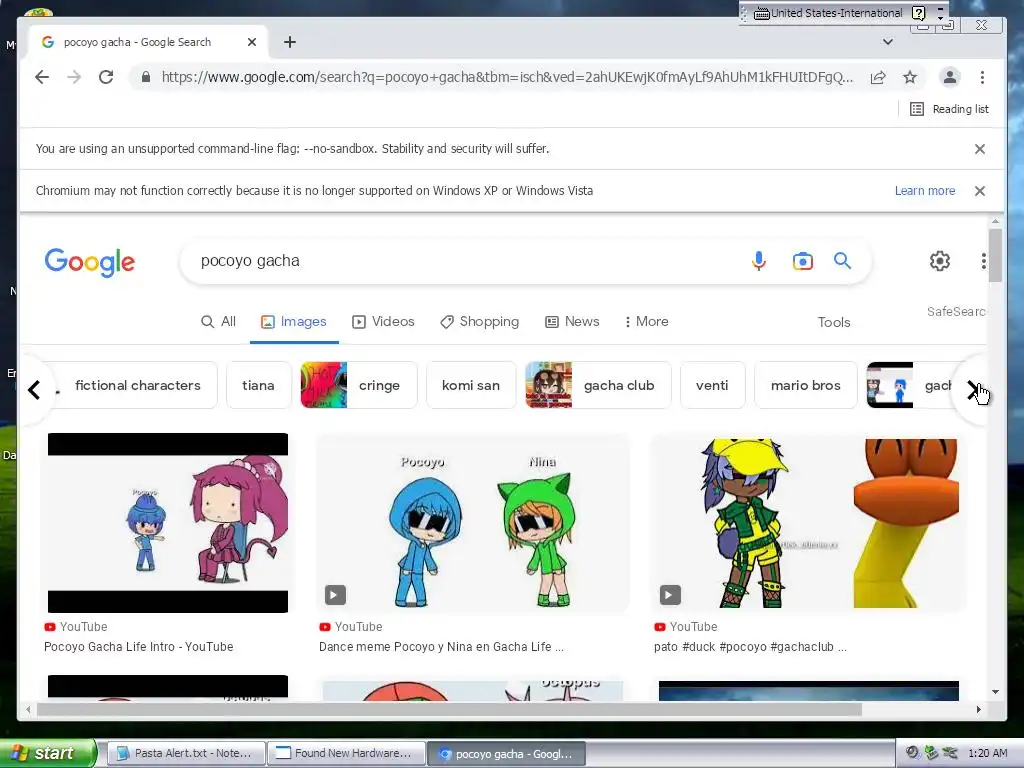Filter by mario bros chip
The height and width of the screenshot is (768, 1024).
tap(806, 385)
